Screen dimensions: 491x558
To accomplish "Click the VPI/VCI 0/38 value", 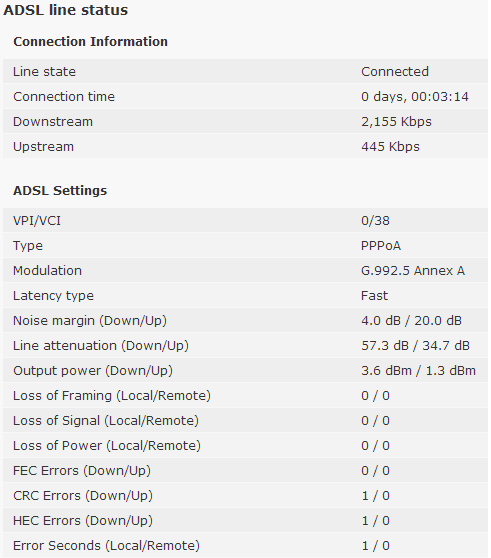I will (375, 221).
